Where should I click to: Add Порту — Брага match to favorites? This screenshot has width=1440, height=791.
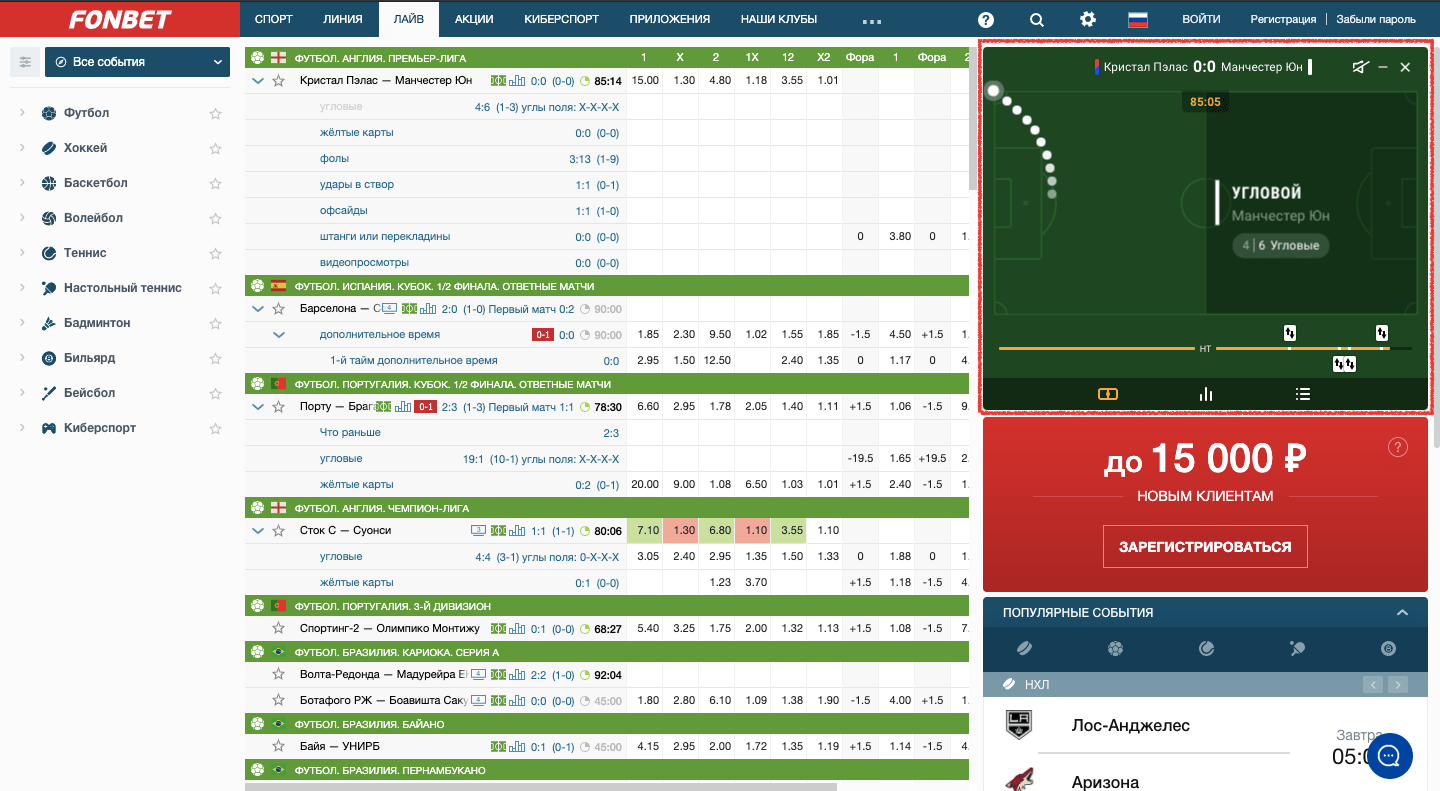[279, 407]
